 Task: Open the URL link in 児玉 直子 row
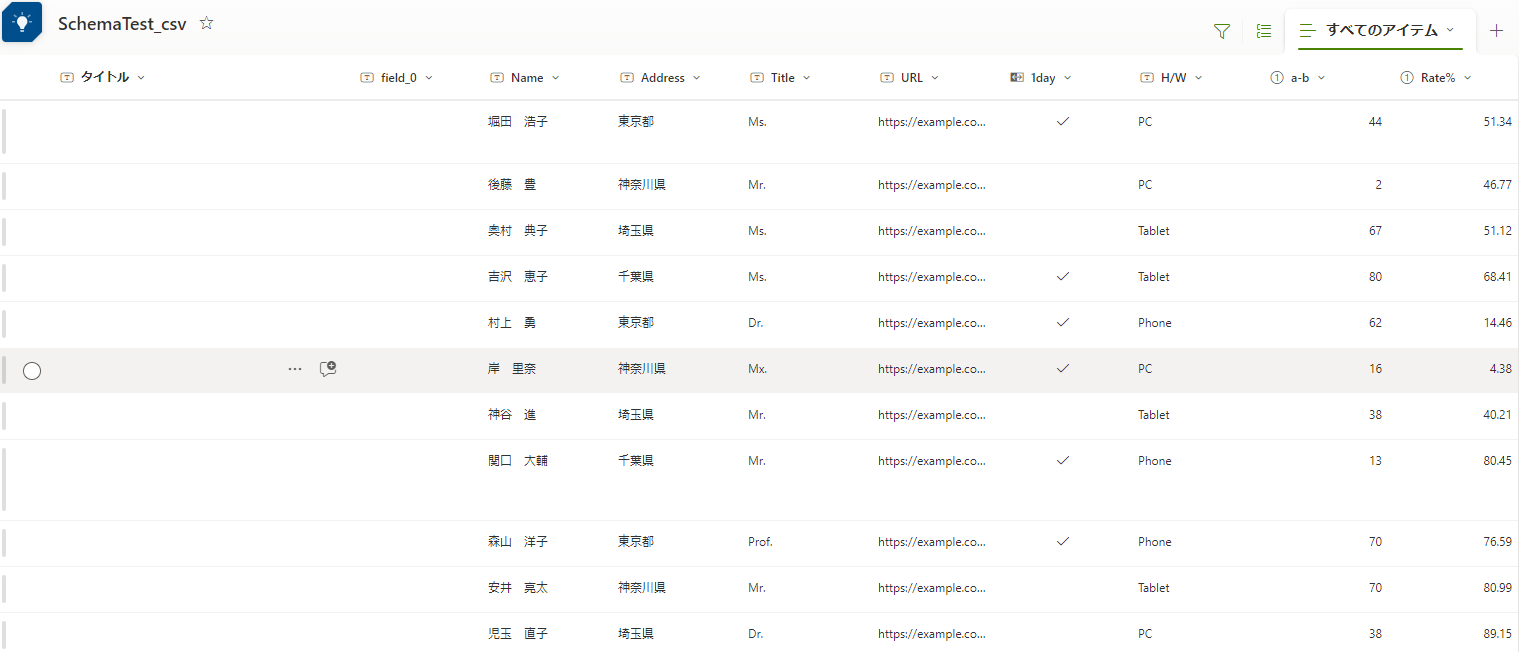932,634
